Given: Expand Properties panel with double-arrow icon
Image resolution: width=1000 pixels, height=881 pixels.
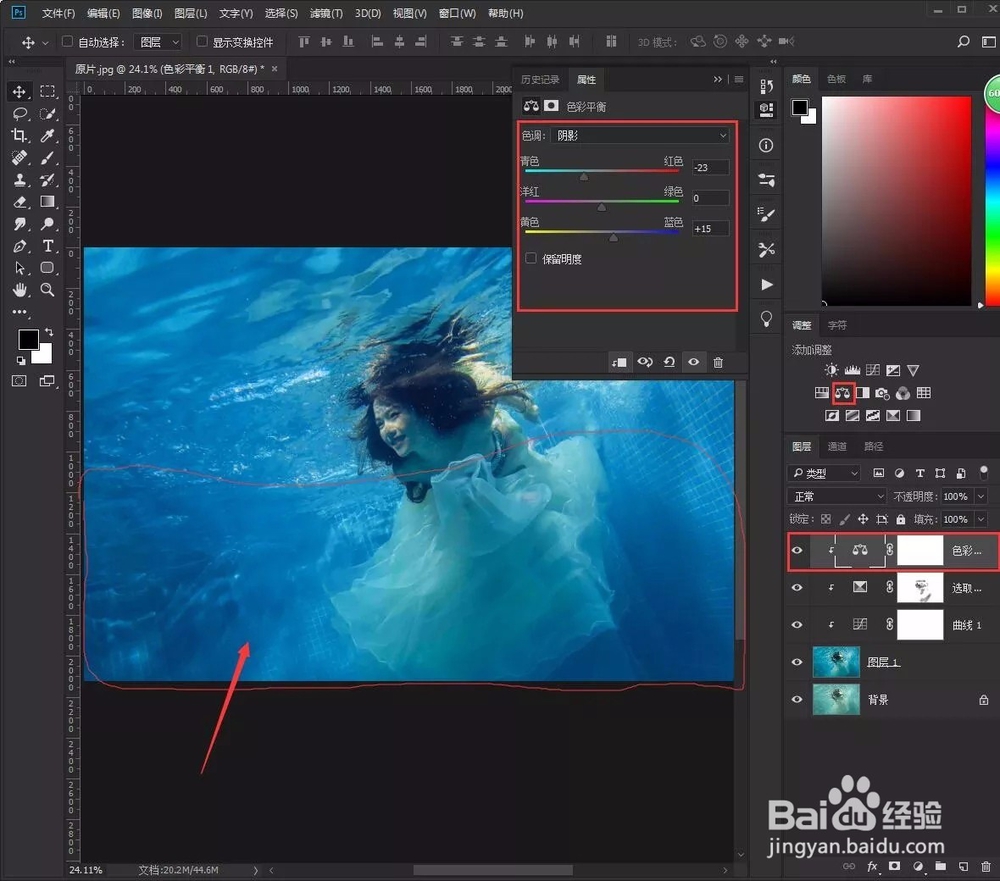Looking at the screenshot, I should (717, 79).
